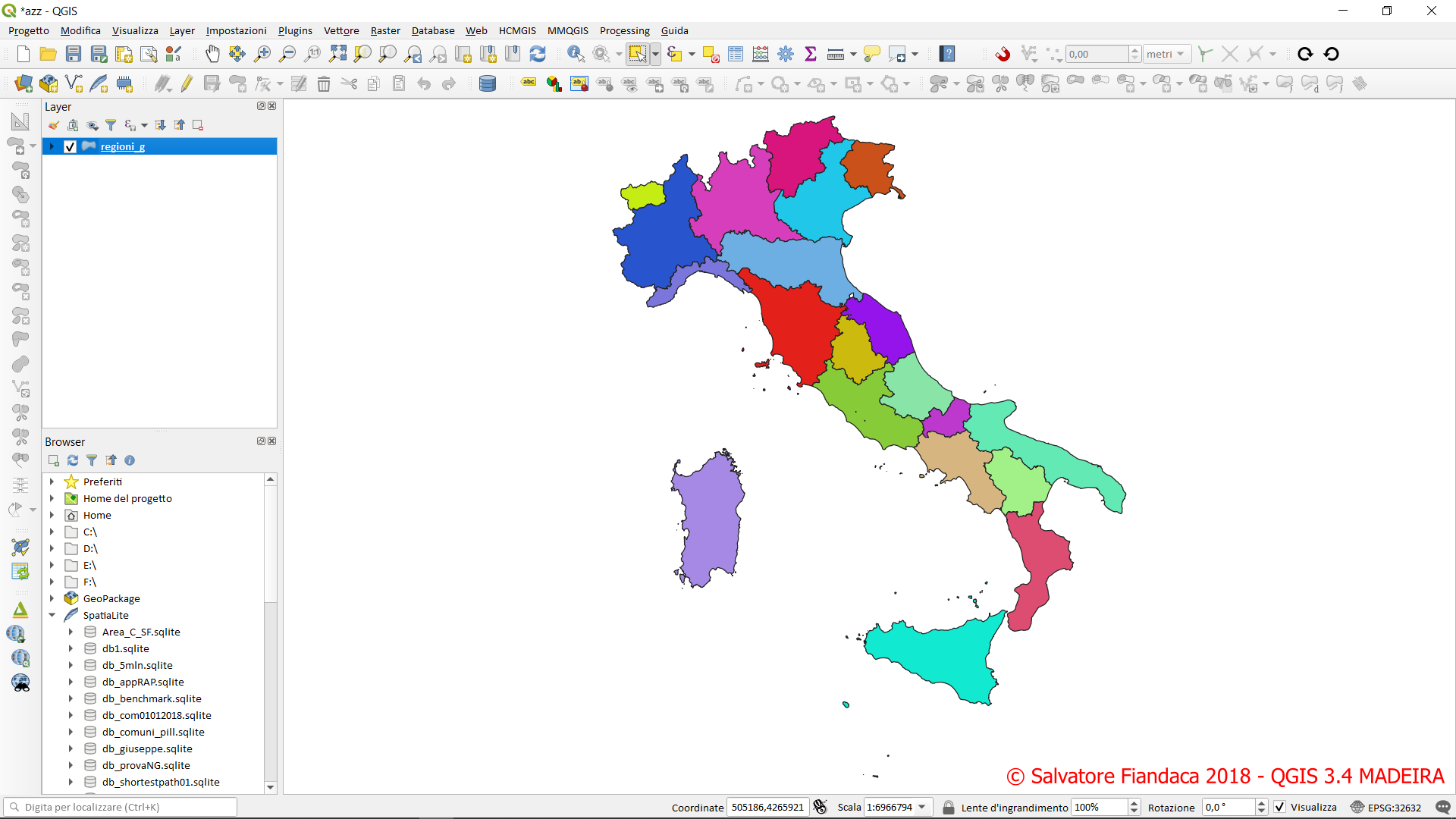This screenshot has width=1456, height=819.
Task: Click the Field Calculator sigma icon
Action: pos(810,54)
